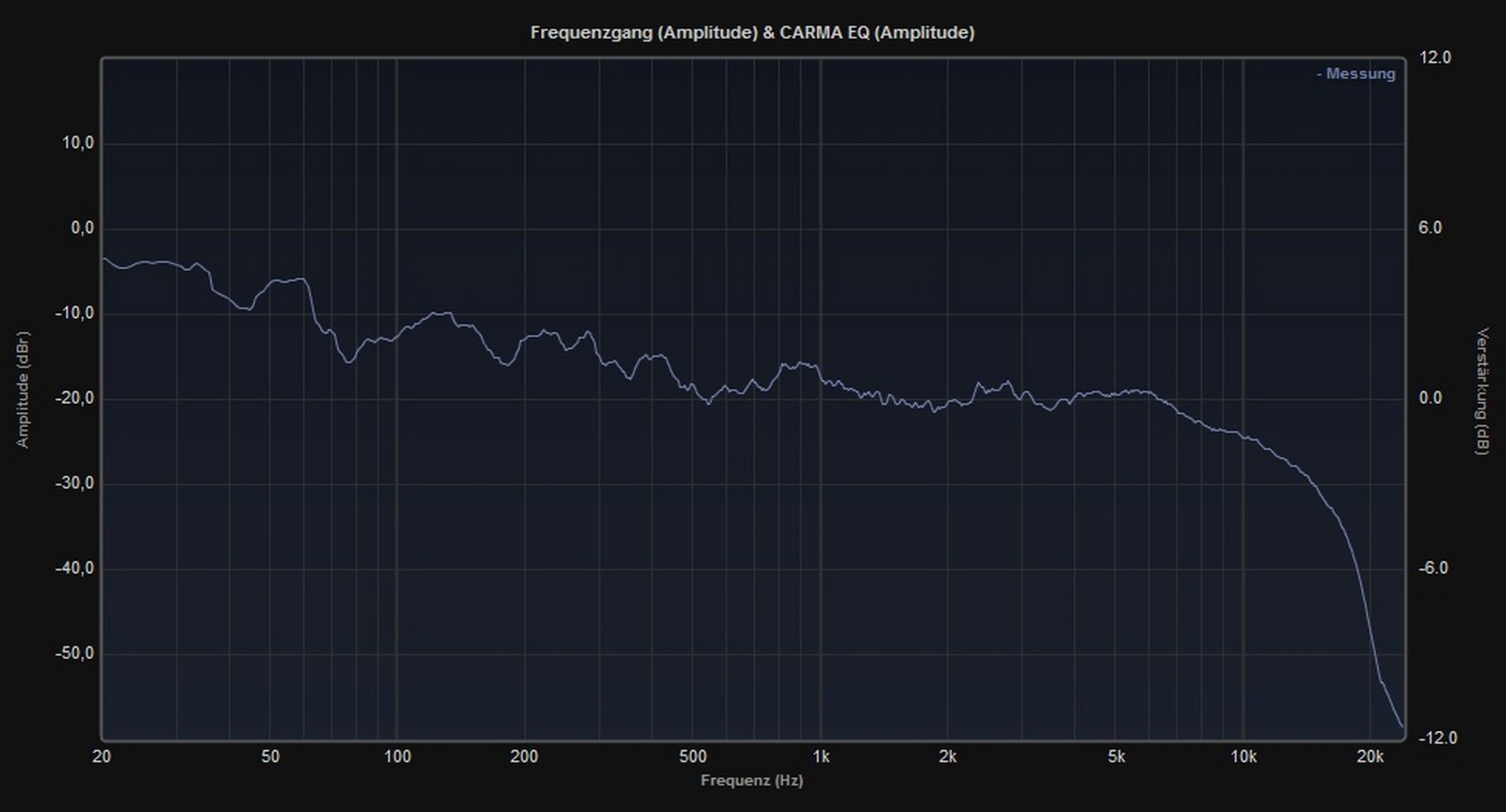Click the -50,0 amplitude tick label
The width and height of the screenshot is (1506, 812).
pos(75,654)
